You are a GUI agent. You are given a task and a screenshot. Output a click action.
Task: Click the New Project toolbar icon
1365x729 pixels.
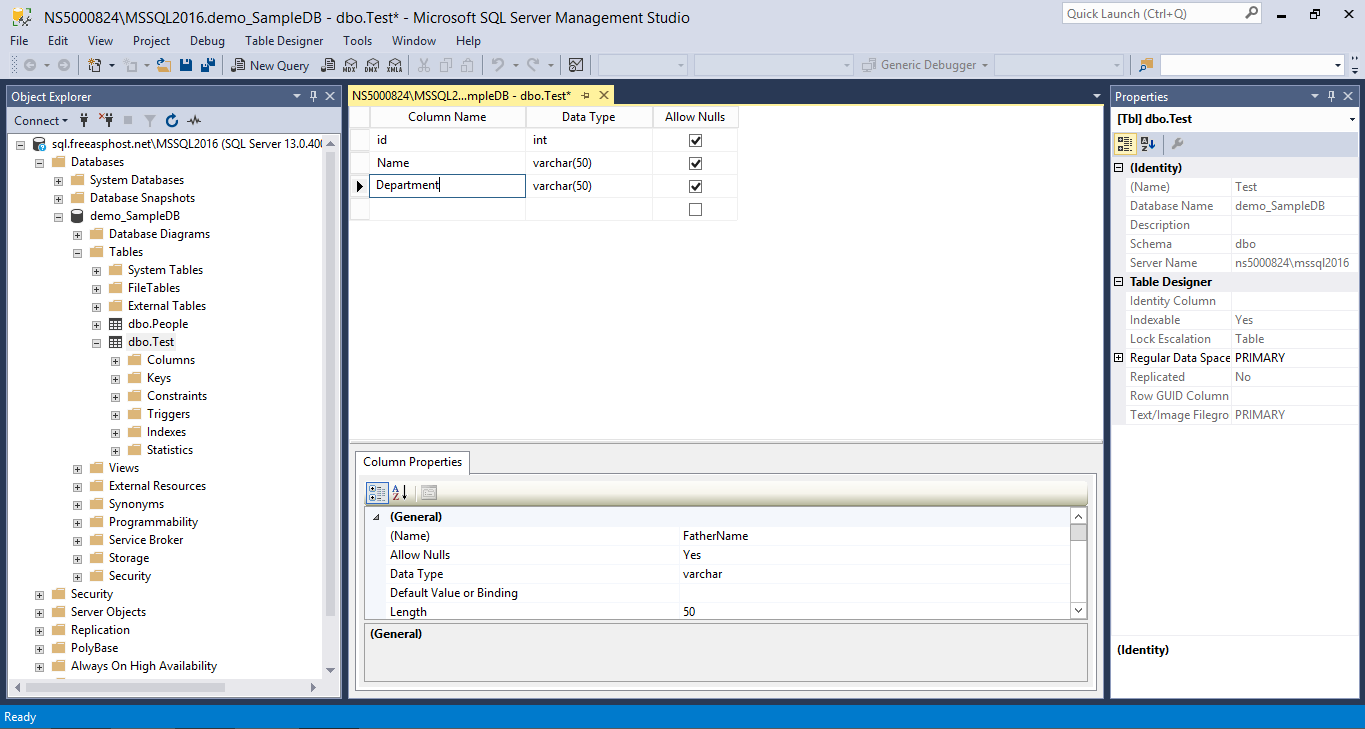tap(94, 65)
